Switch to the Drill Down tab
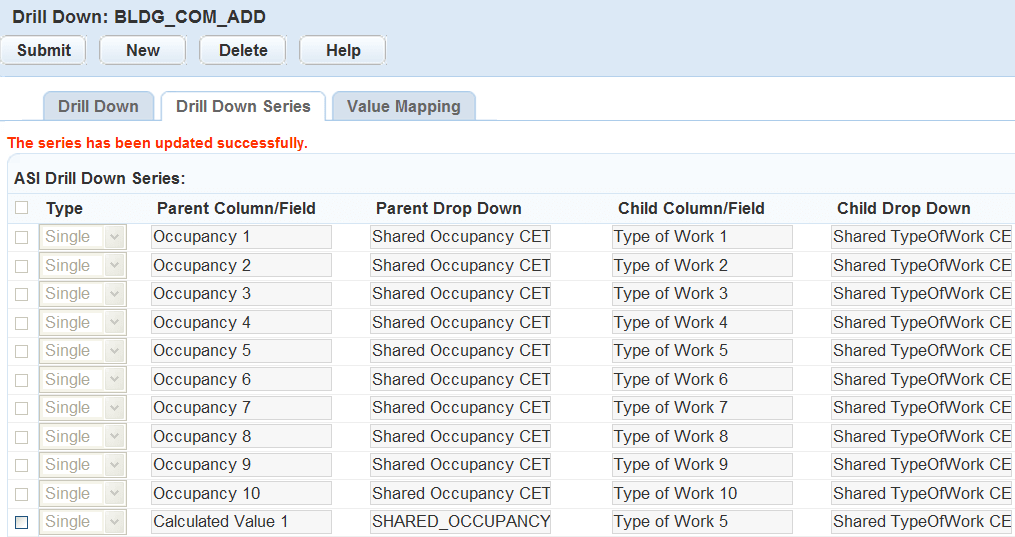This screenshot has height=537, width=1015. point(98,106)
